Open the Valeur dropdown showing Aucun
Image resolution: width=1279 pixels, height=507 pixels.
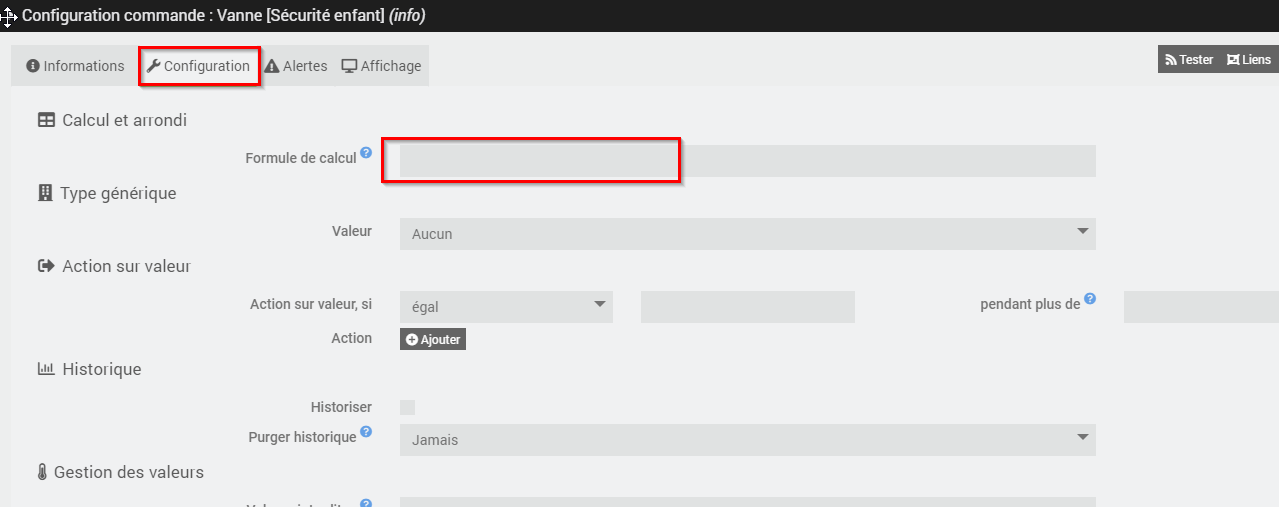click(x=747, y=234)
